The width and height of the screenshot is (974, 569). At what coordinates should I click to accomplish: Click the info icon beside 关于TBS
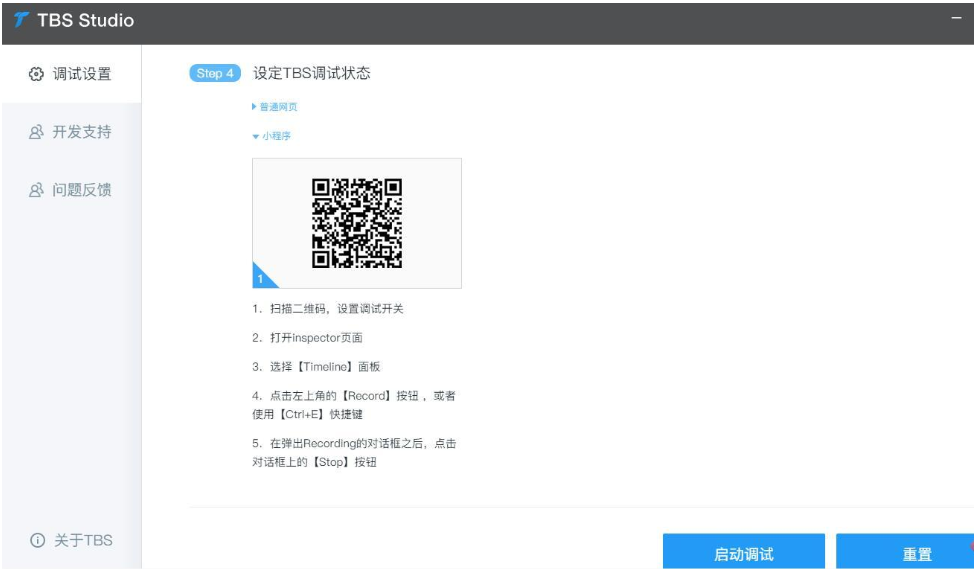click(x=38, y=540)
